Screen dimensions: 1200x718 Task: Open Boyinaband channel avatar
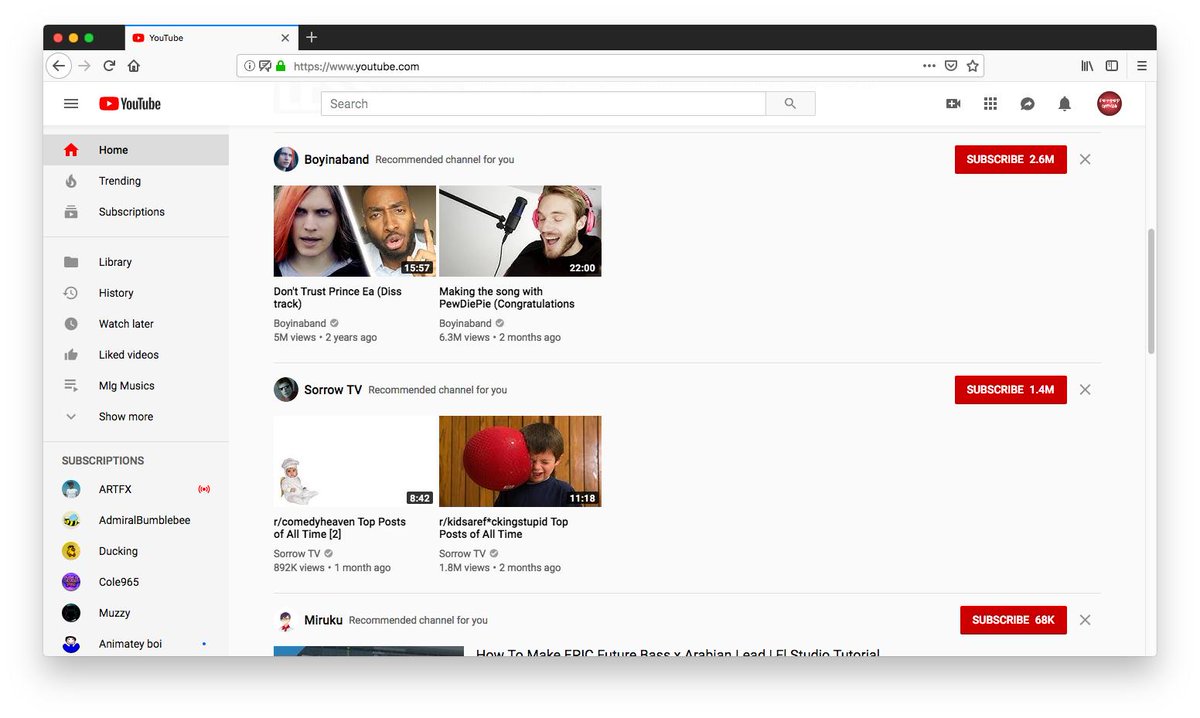[x=286, y=159]
